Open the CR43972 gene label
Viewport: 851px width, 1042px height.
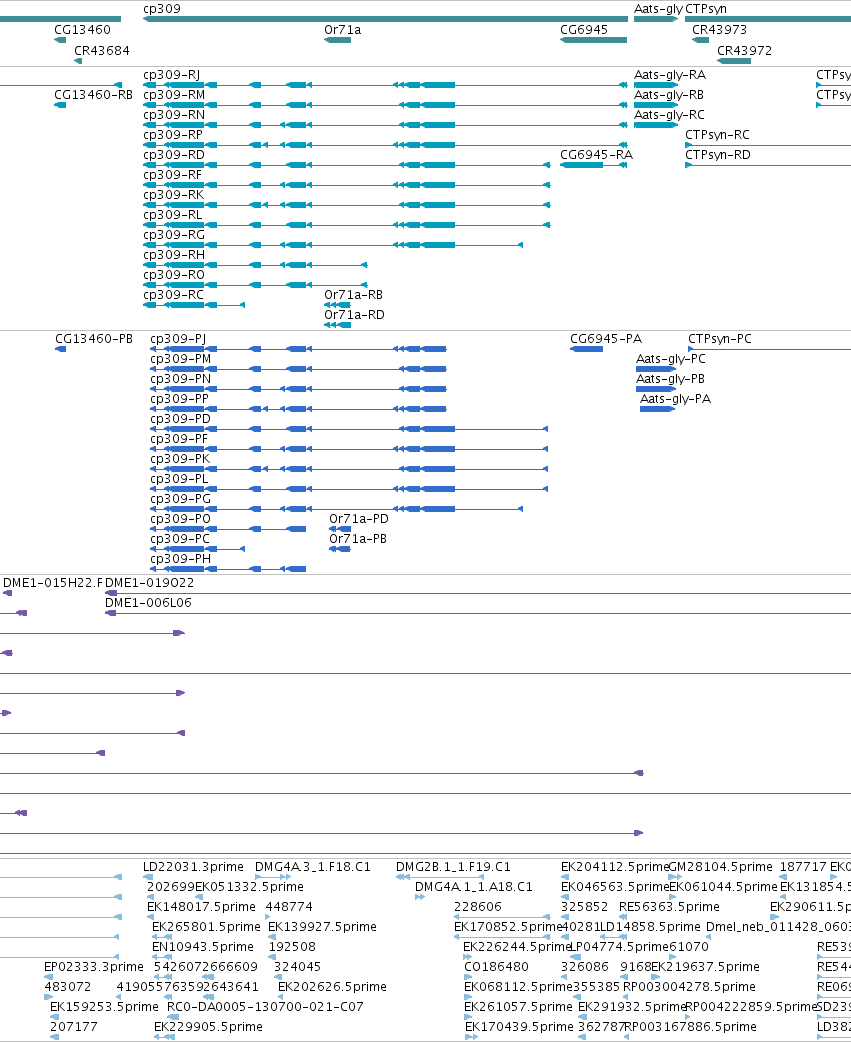744,51
